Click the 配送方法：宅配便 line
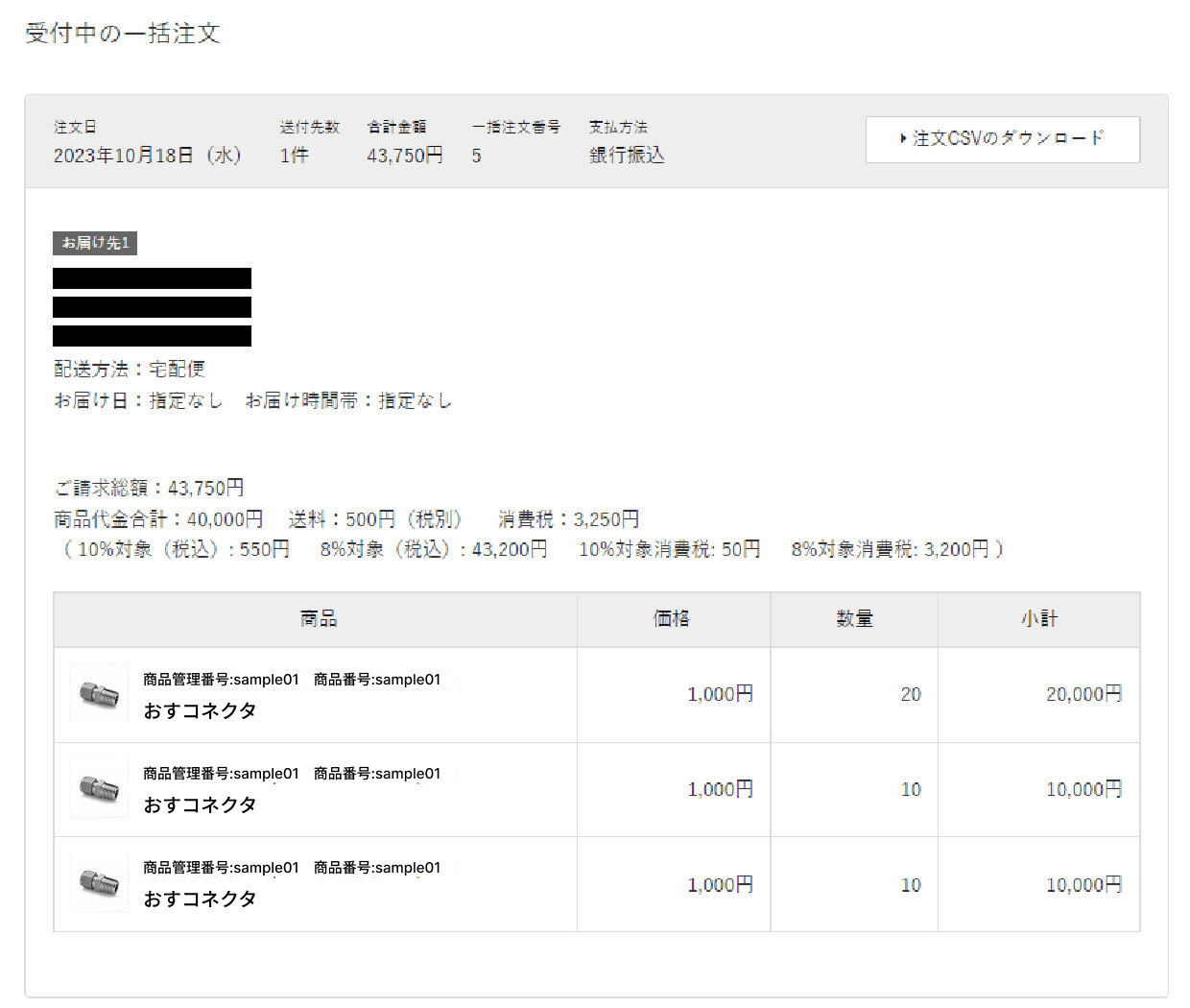 click(x=130, y=370)
